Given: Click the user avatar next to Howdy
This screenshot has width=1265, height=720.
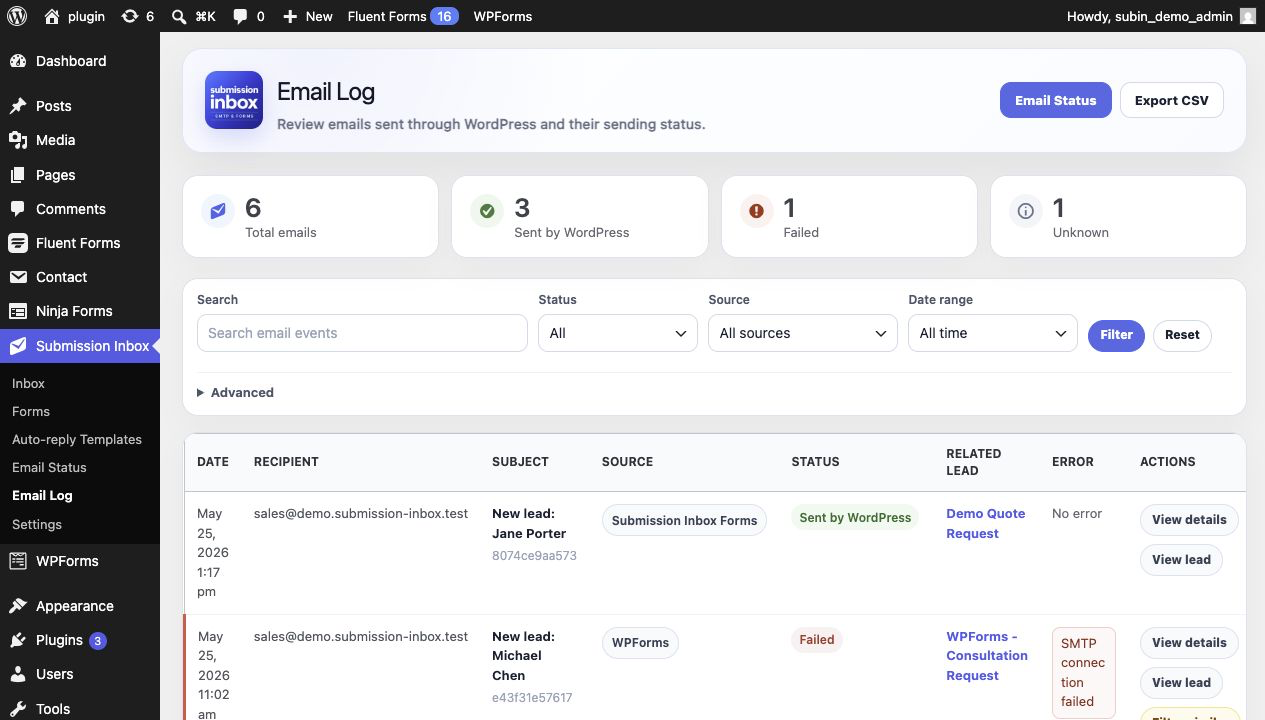Looking at the screenshot, I should [x=1248, y=16].
